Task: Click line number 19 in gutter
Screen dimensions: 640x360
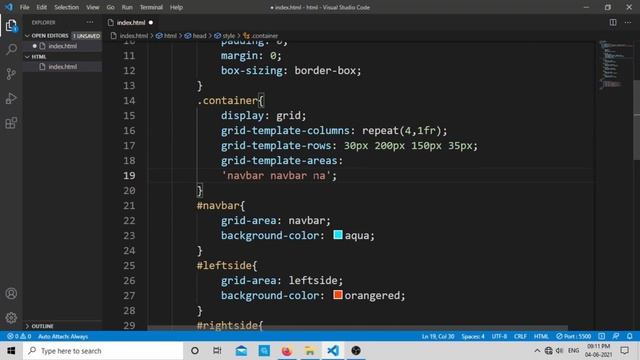Action: pyautogui.click(x=129, y=176)
